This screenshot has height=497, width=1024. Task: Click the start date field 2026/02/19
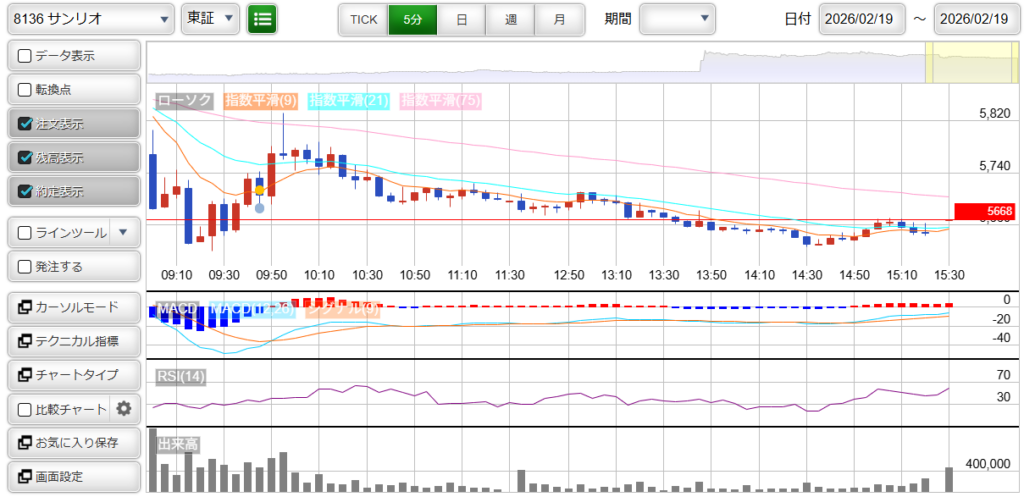tap(861, 19)
